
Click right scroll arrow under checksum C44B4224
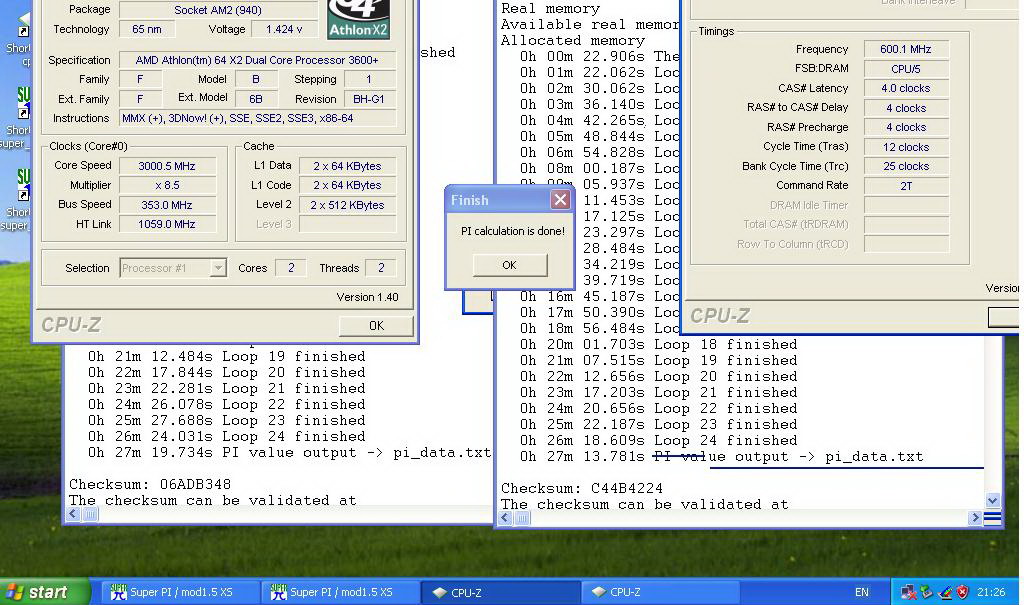[x=975, y=517]
